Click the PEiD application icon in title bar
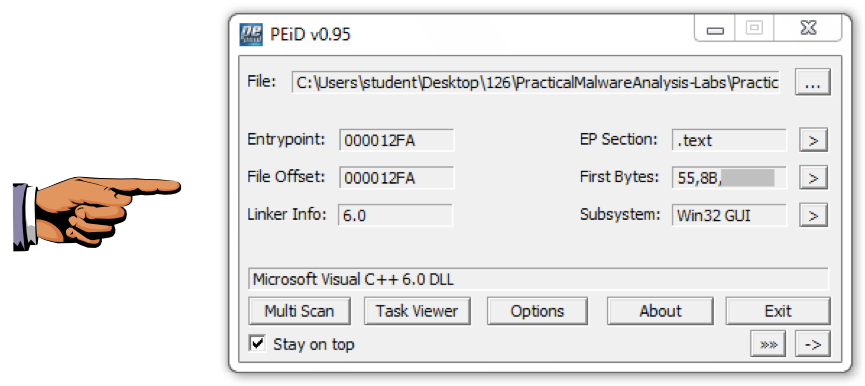 pyautogui.click(x=251, y=34)
